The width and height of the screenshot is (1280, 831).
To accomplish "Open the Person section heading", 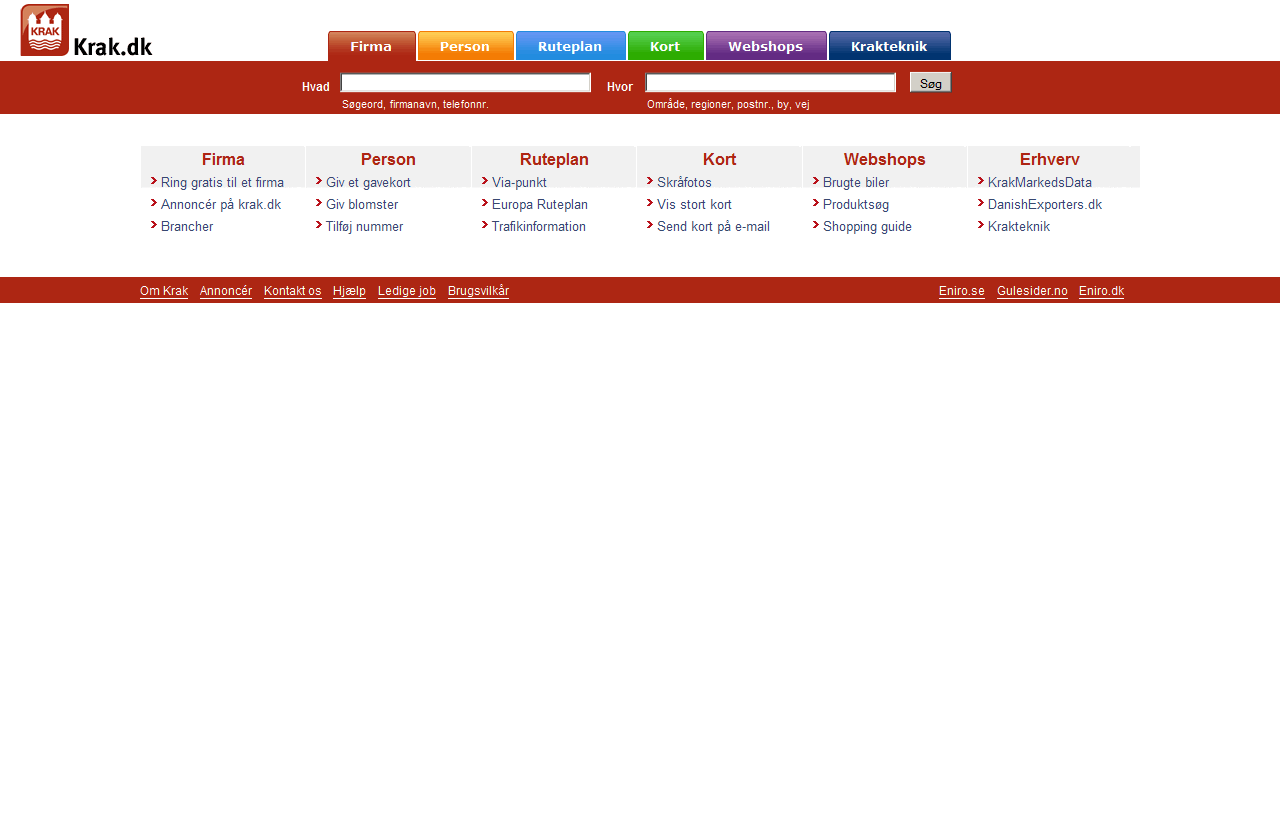I will click(388, 159).
